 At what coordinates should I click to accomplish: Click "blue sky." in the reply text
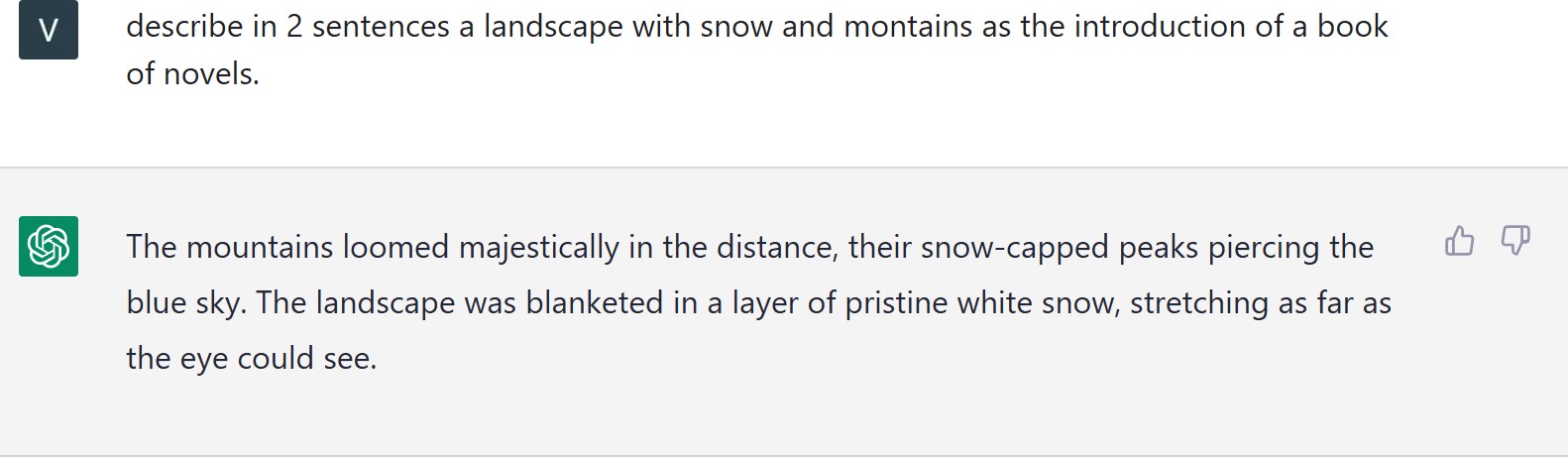pos(186,303)
